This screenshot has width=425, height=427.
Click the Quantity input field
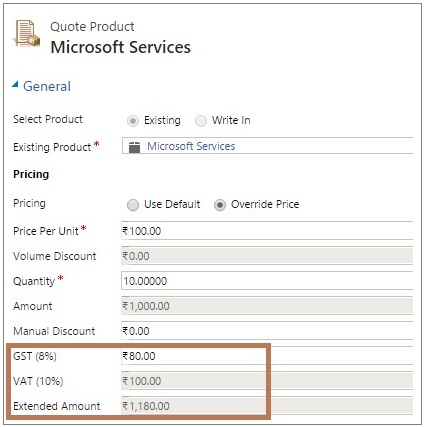267,281
